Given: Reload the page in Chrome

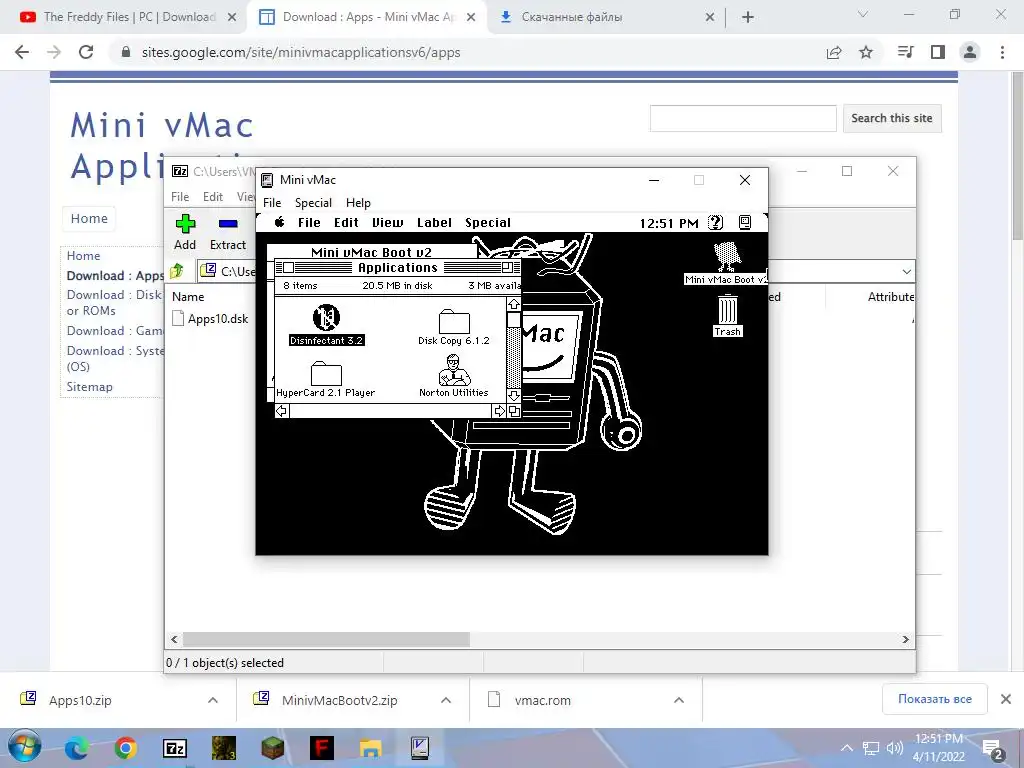Looking at the screenshot, I should point(86,52).
